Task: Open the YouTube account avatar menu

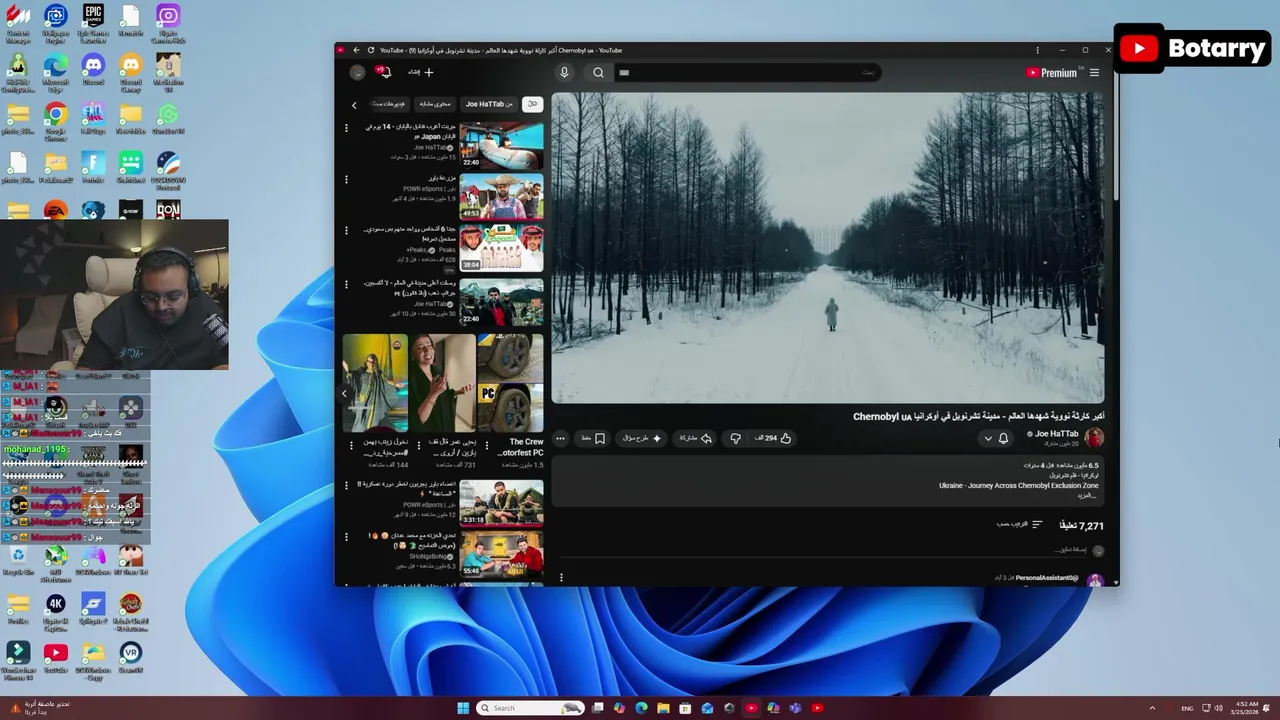Action: (357, 72)
